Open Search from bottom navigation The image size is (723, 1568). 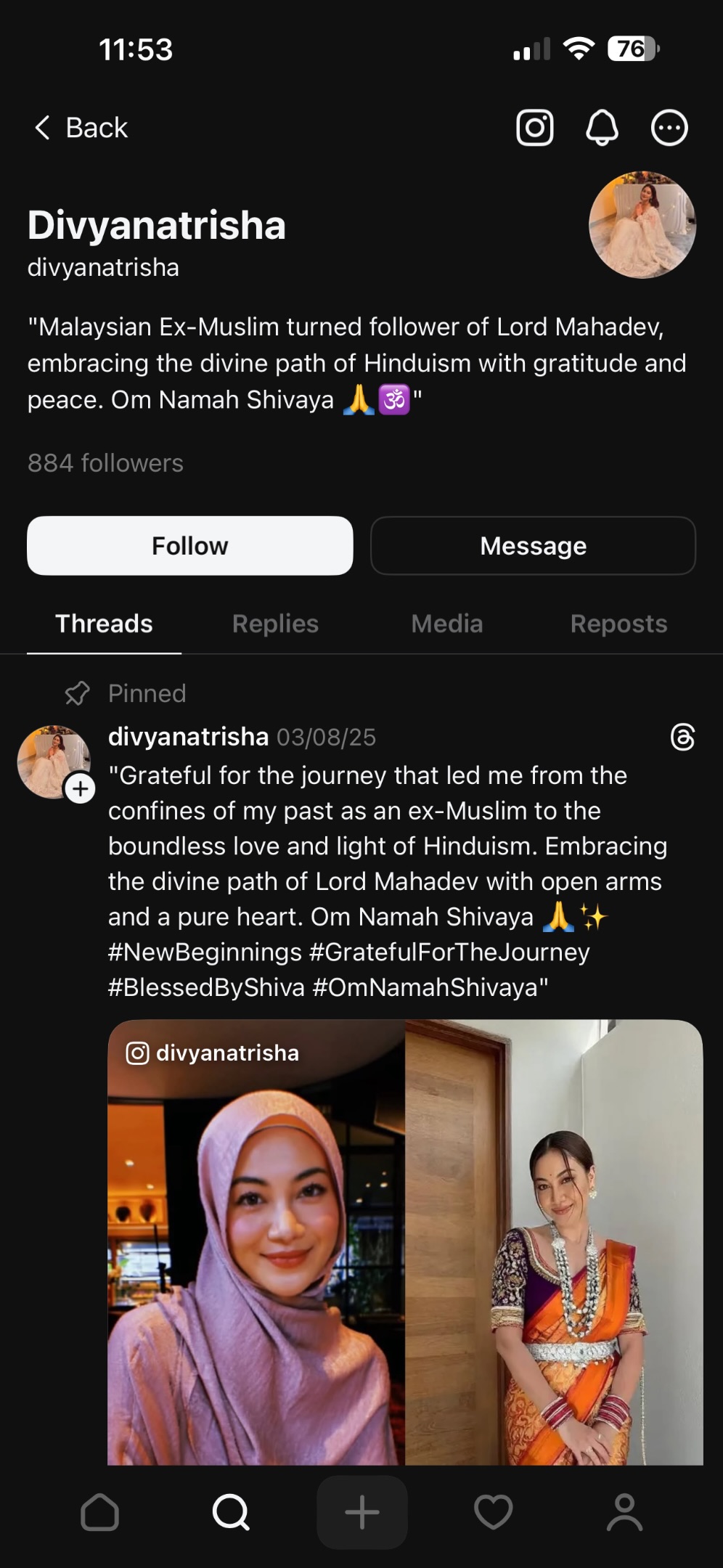click(231, 1513)
